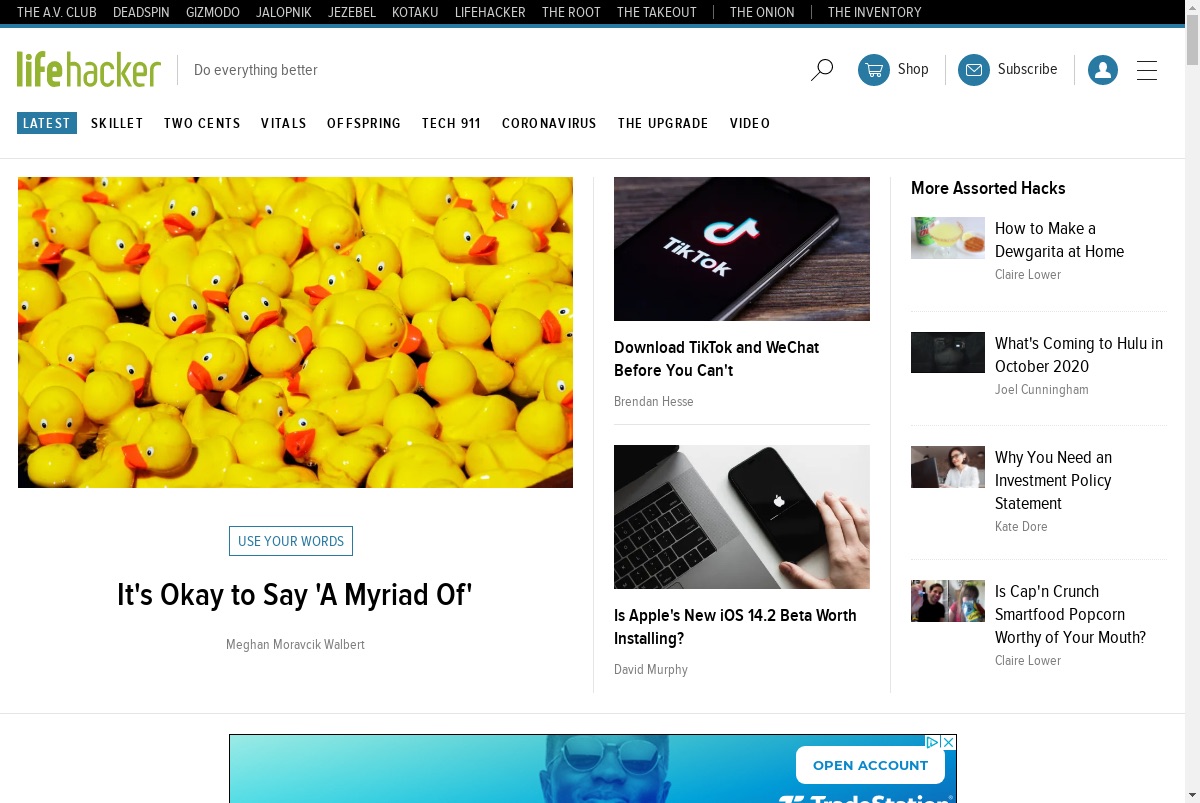View author Brendan Hesse
Viewport: 1200px width, 803px height.
pos(654,402)
